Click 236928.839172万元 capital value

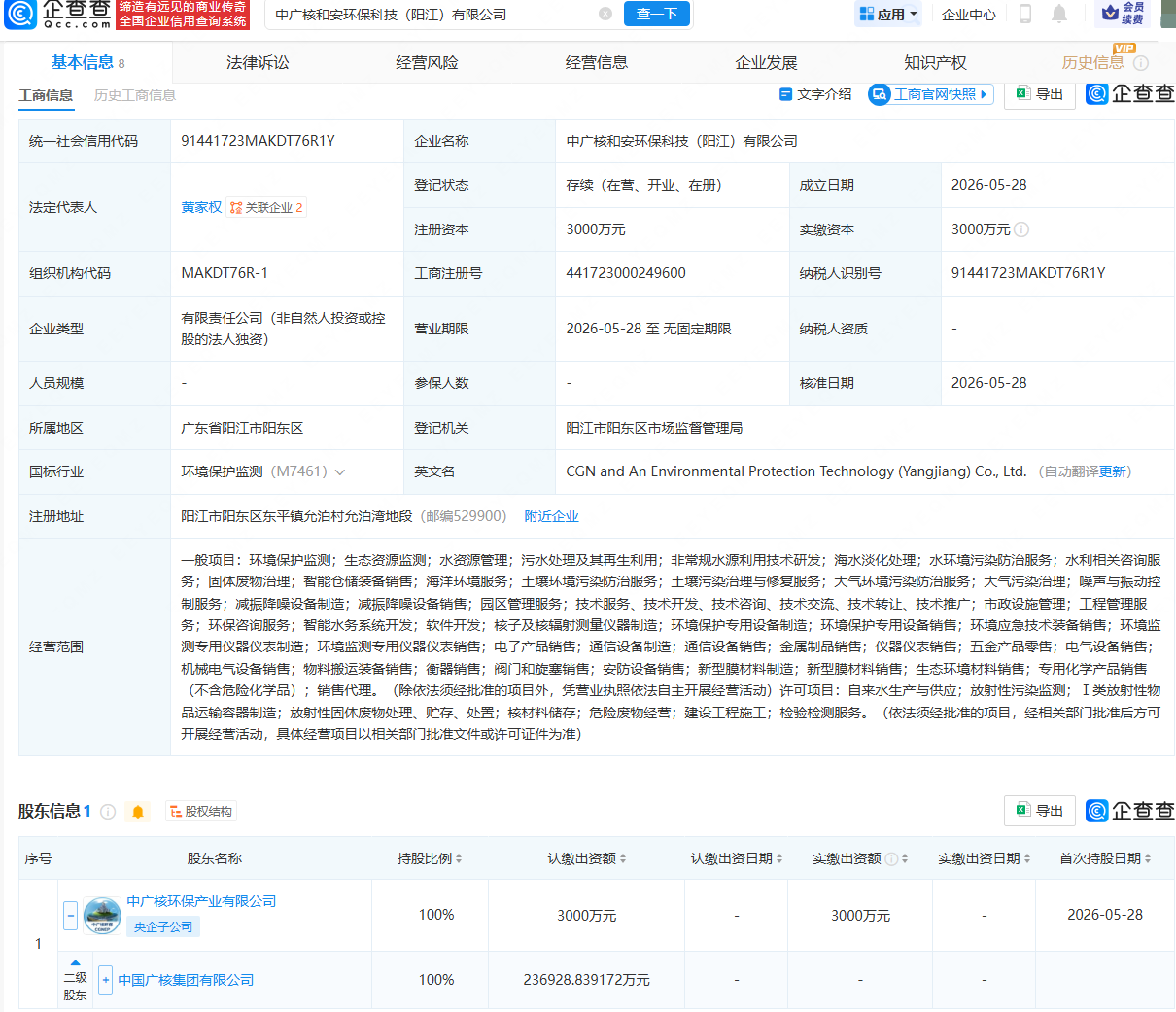pos(586,980)
